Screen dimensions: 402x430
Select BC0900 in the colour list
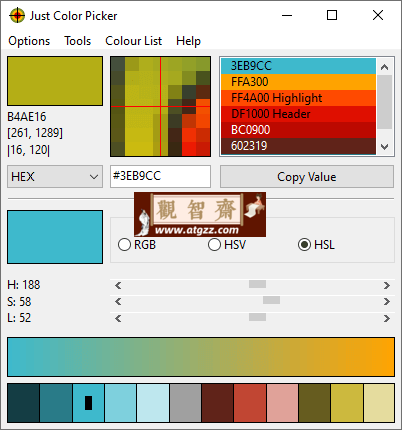[298, 130]
